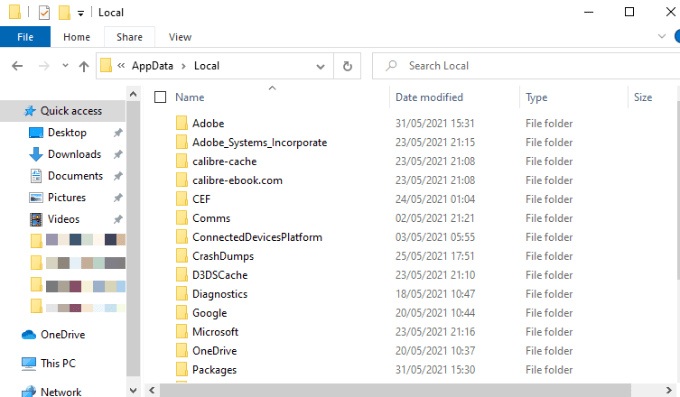Click the pin icon beside Downloads
Screen dimensions: 680x397
coord(118,154)
